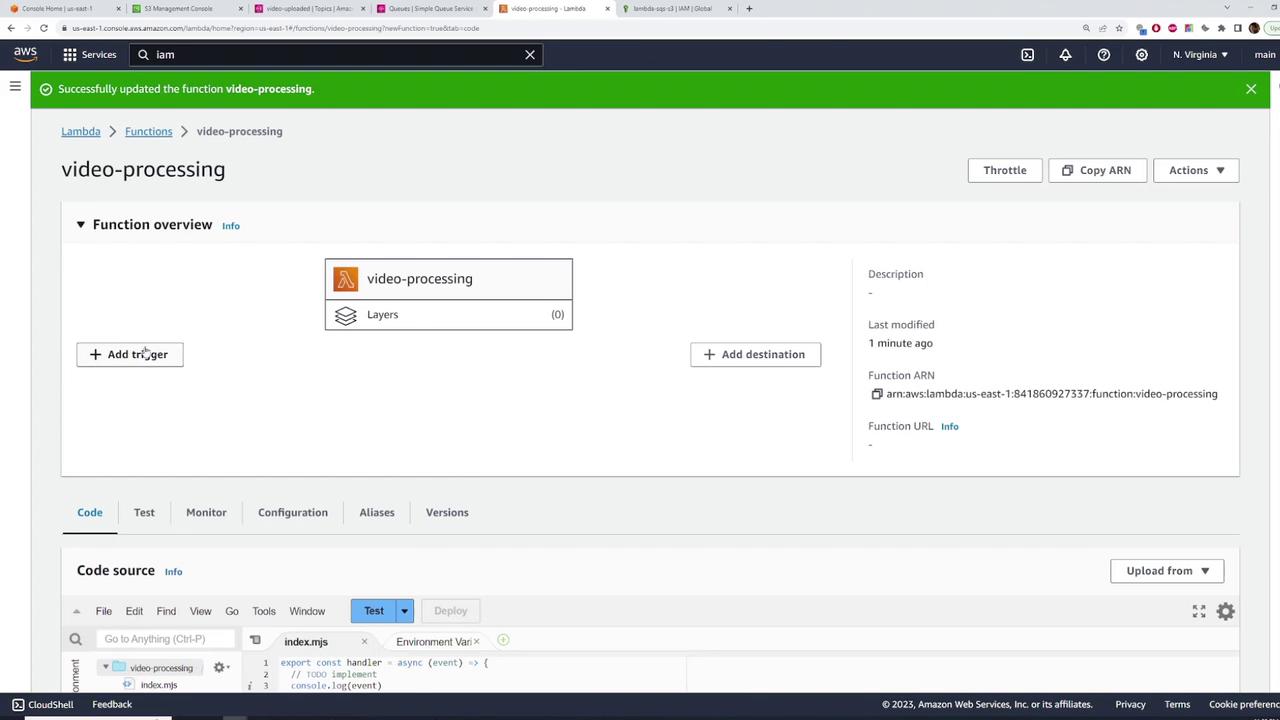Select index.mjs in the file tree
1280x720 pixels.
click(159, 685)
